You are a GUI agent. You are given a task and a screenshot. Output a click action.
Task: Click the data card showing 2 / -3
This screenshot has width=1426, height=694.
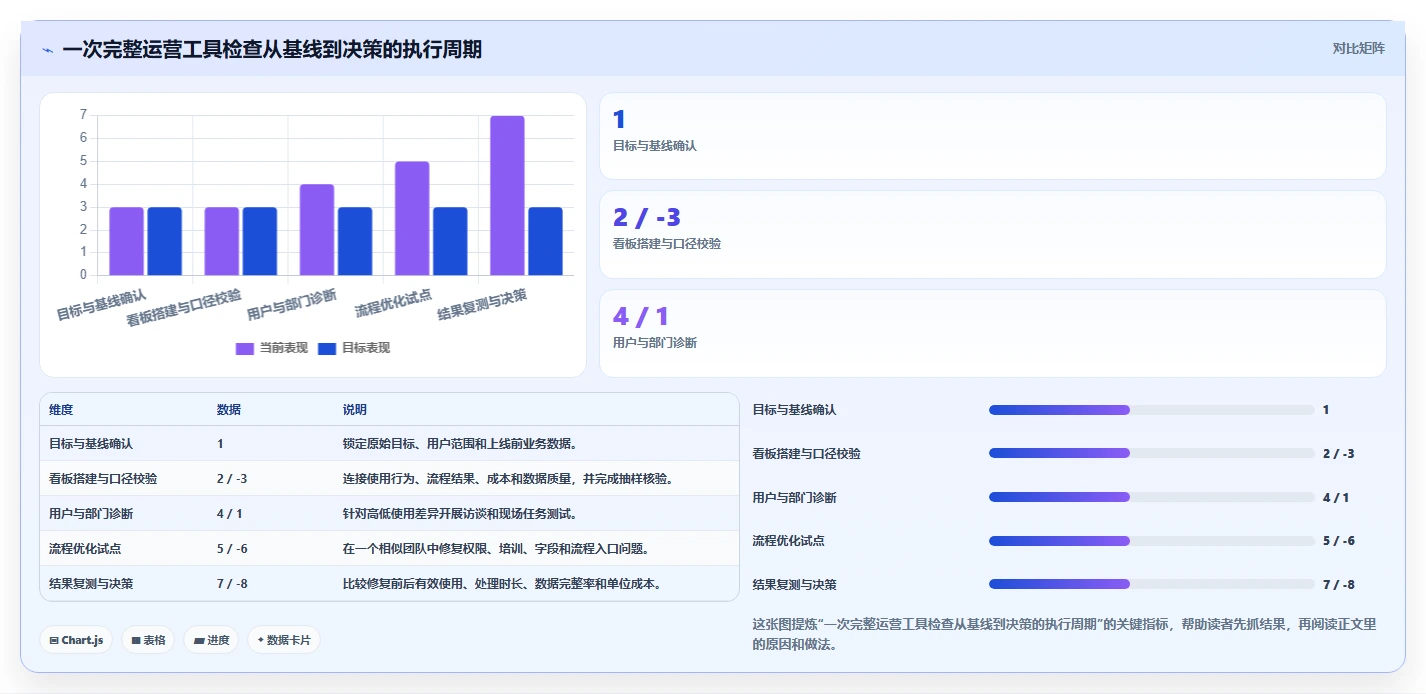(x=992, y=234)
